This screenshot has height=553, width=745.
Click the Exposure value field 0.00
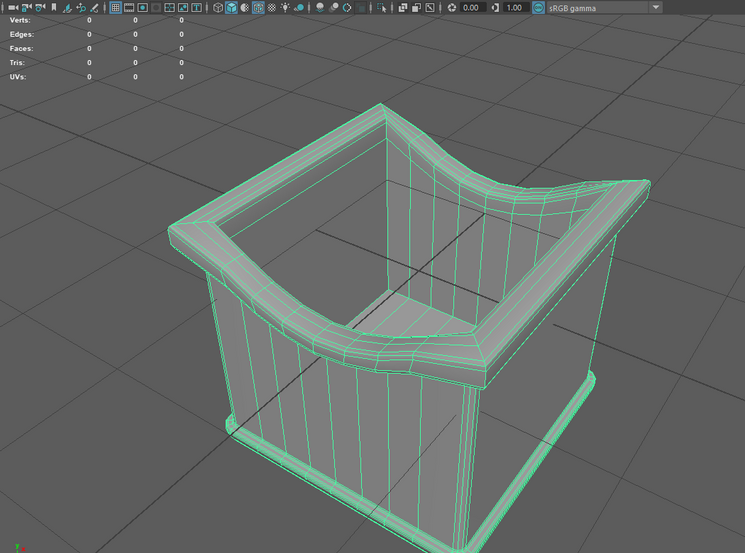pos(473,8)
